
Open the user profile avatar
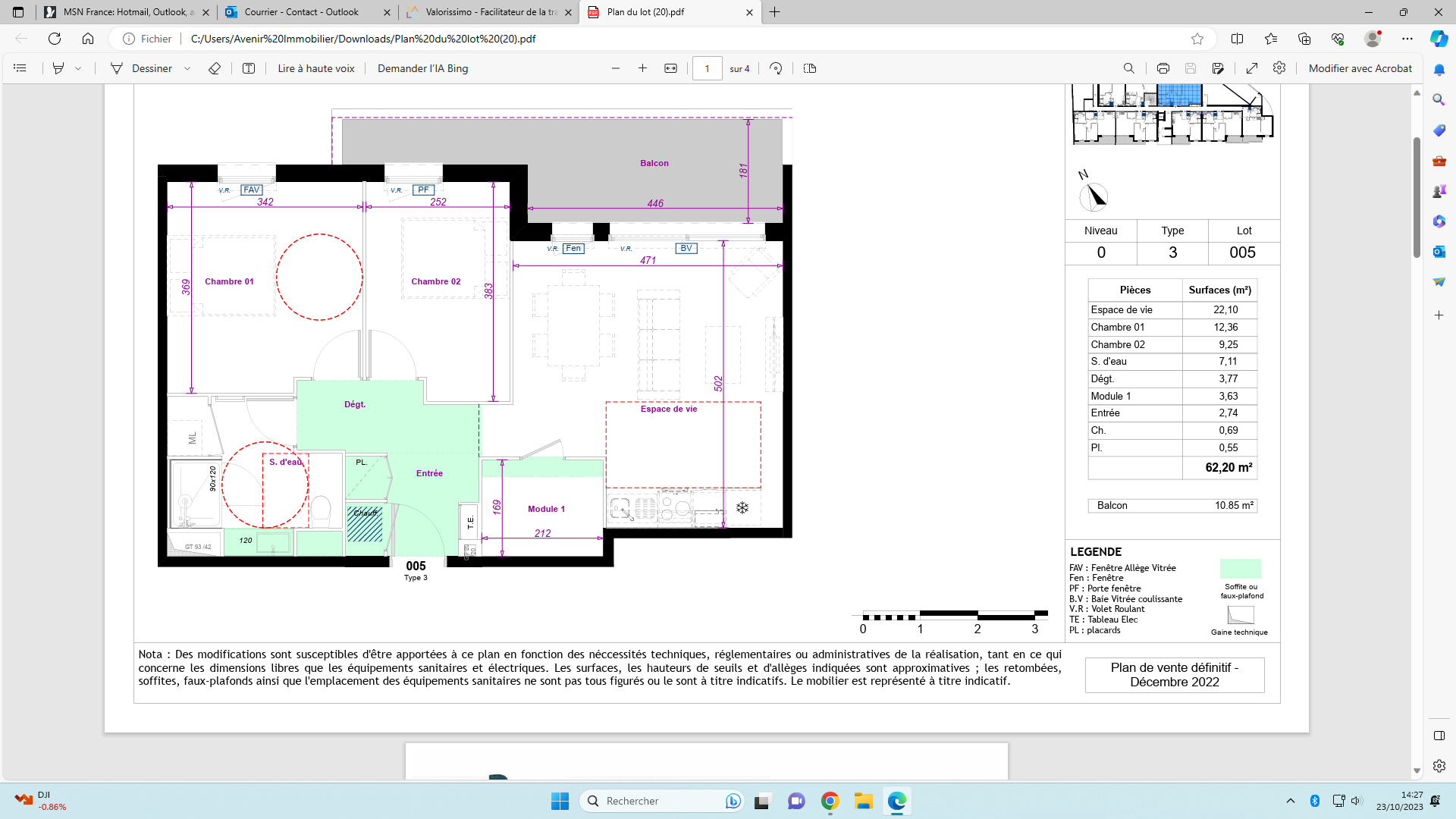coord(1373,39)
